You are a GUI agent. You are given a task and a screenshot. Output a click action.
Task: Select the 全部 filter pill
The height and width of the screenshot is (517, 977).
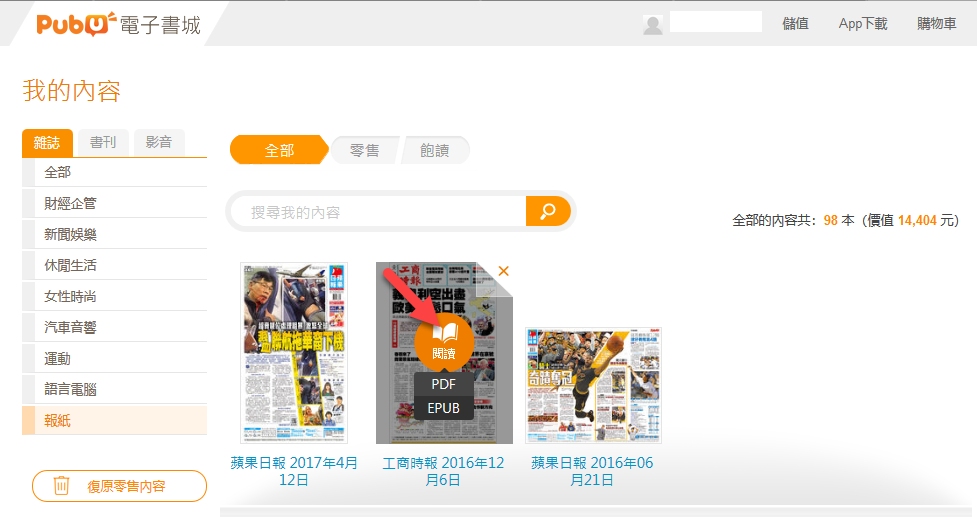279,150
